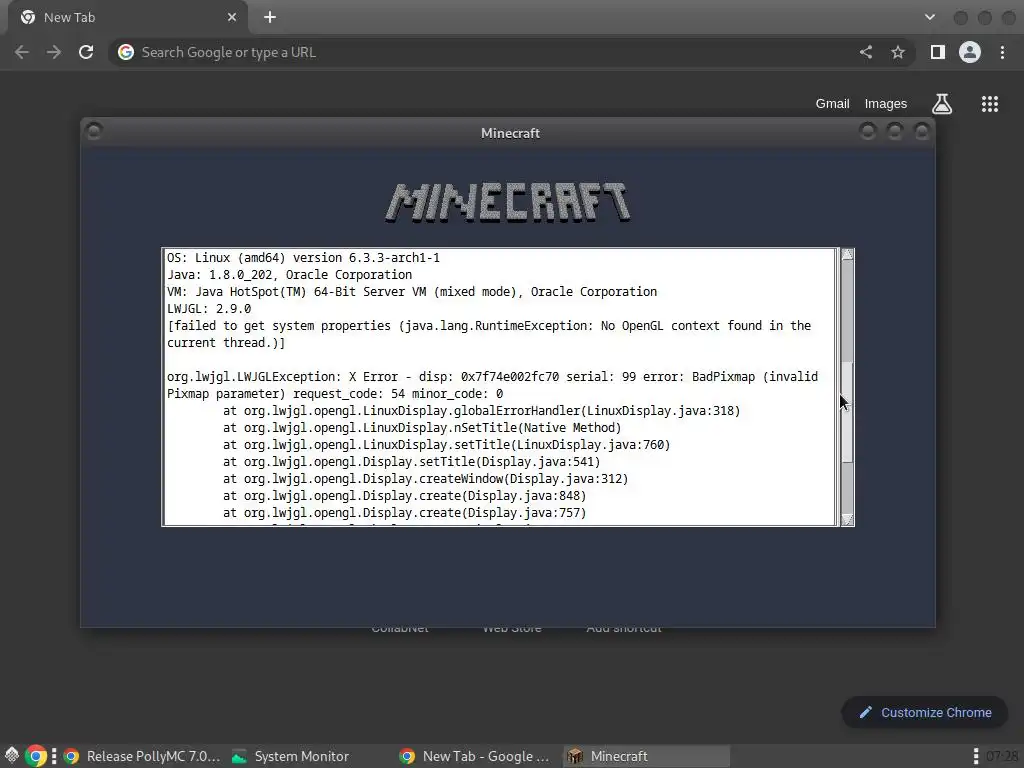Click the taskbar handle dots before the clock
This screenshot has width=1024, height=768.
(975, 756)
